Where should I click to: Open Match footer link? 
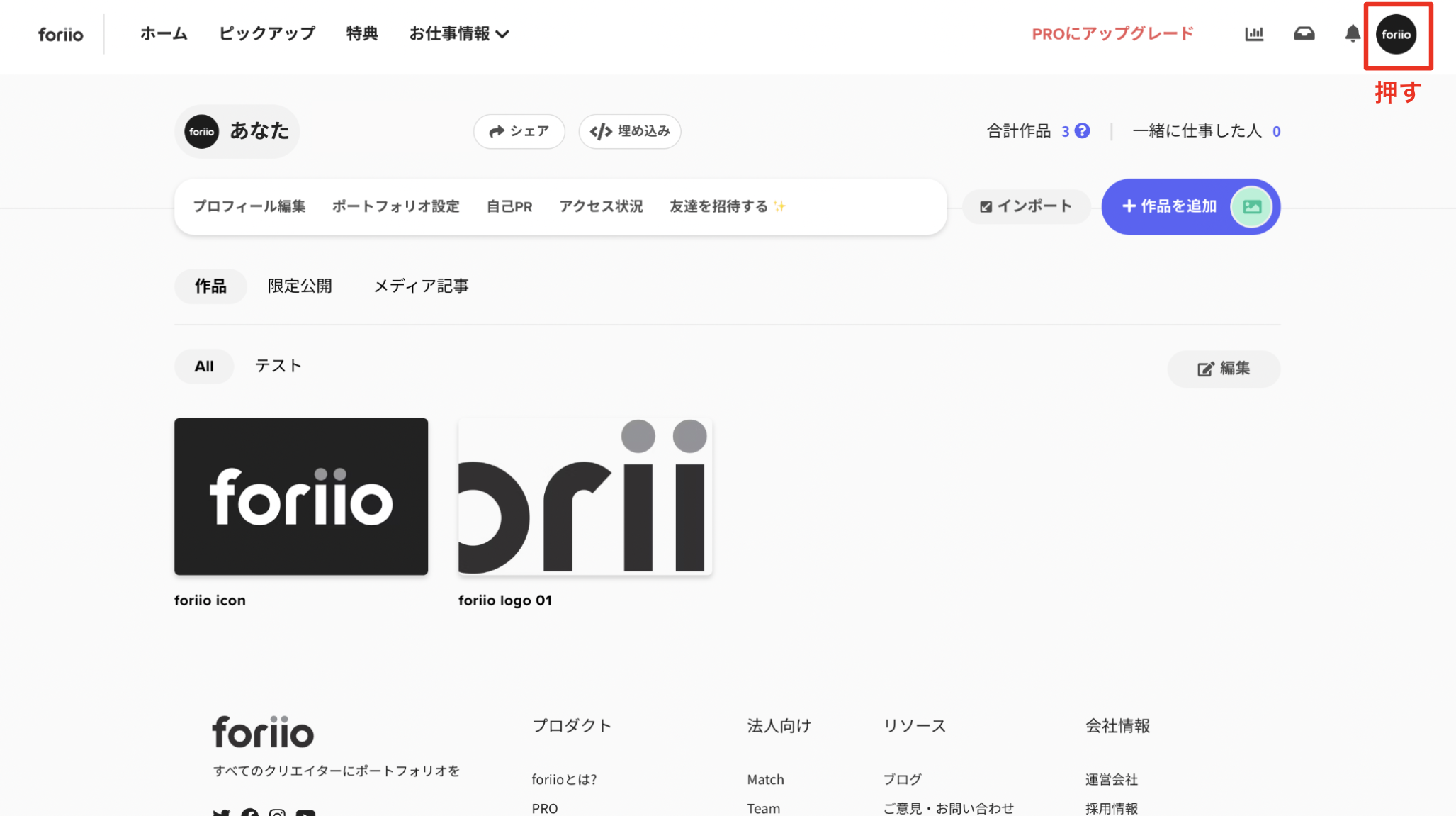click(765, 779)
